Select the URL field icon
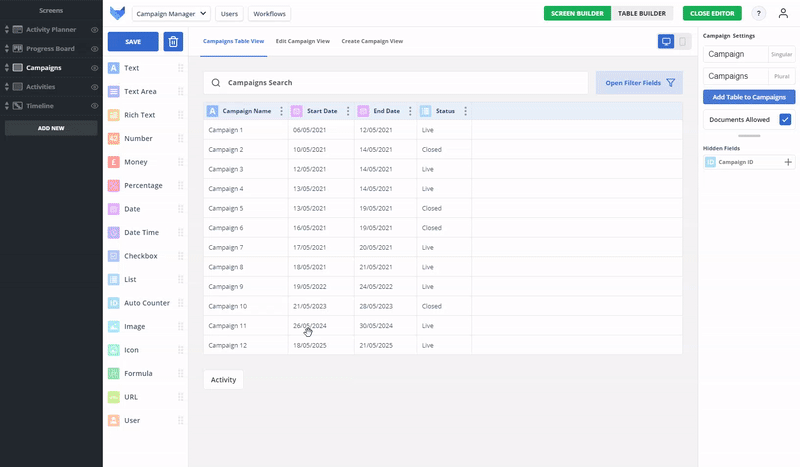The width and height of the screenshot is (800, 467). point(114,397)
